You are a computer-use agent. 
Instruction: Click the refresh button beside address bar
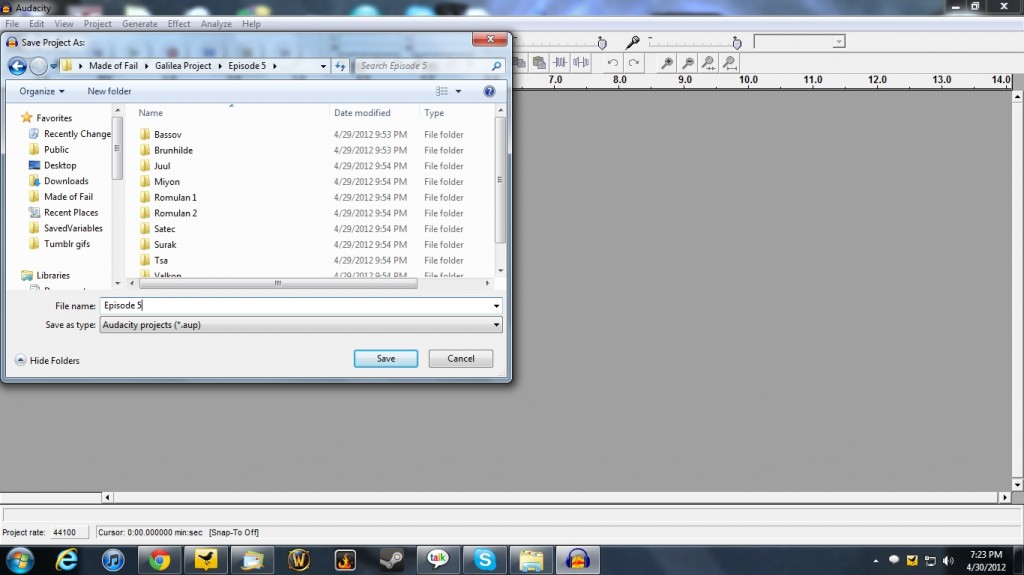(x=340, y=65)
